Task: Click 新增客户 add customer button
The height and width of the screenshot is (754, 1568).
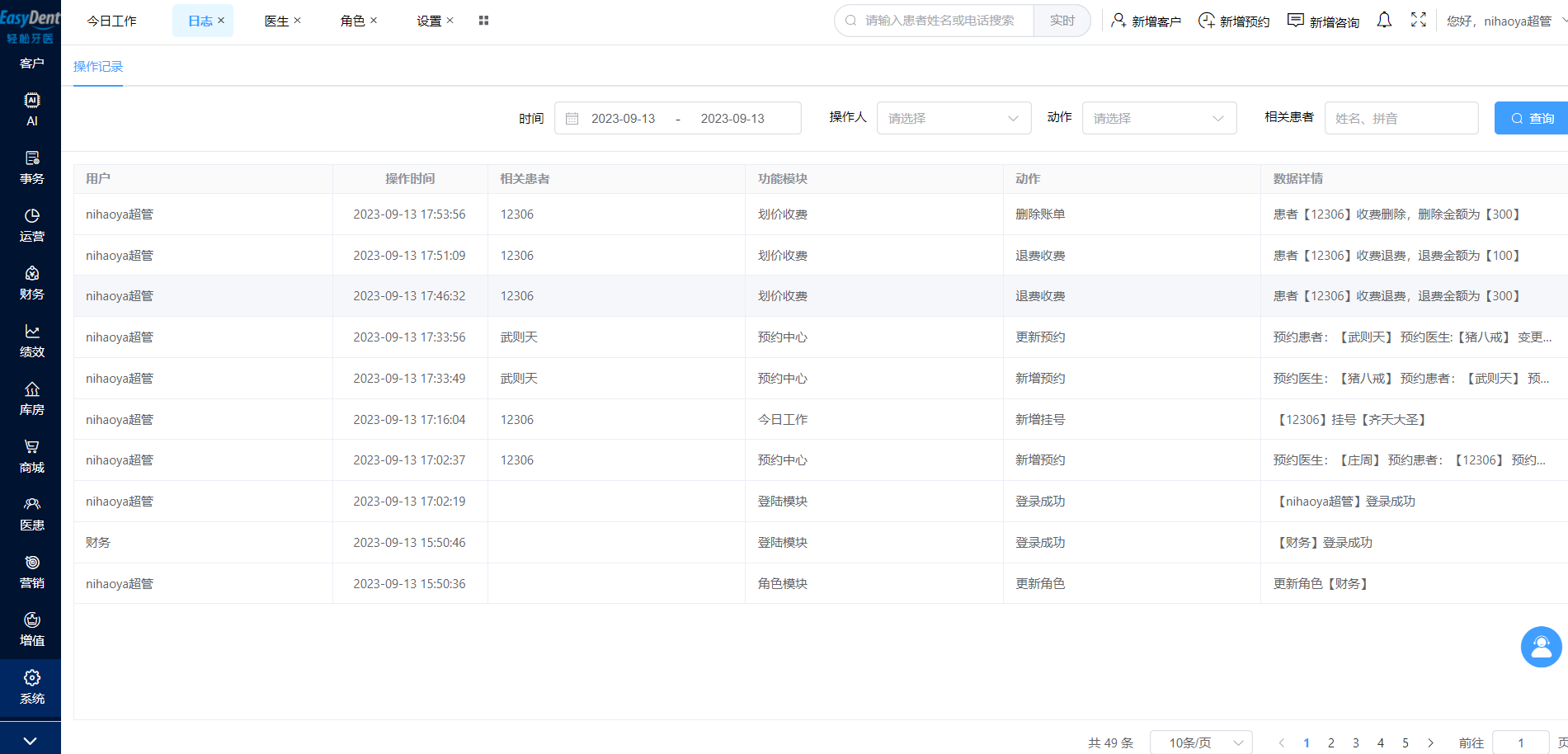Action: pos(1146,21)
